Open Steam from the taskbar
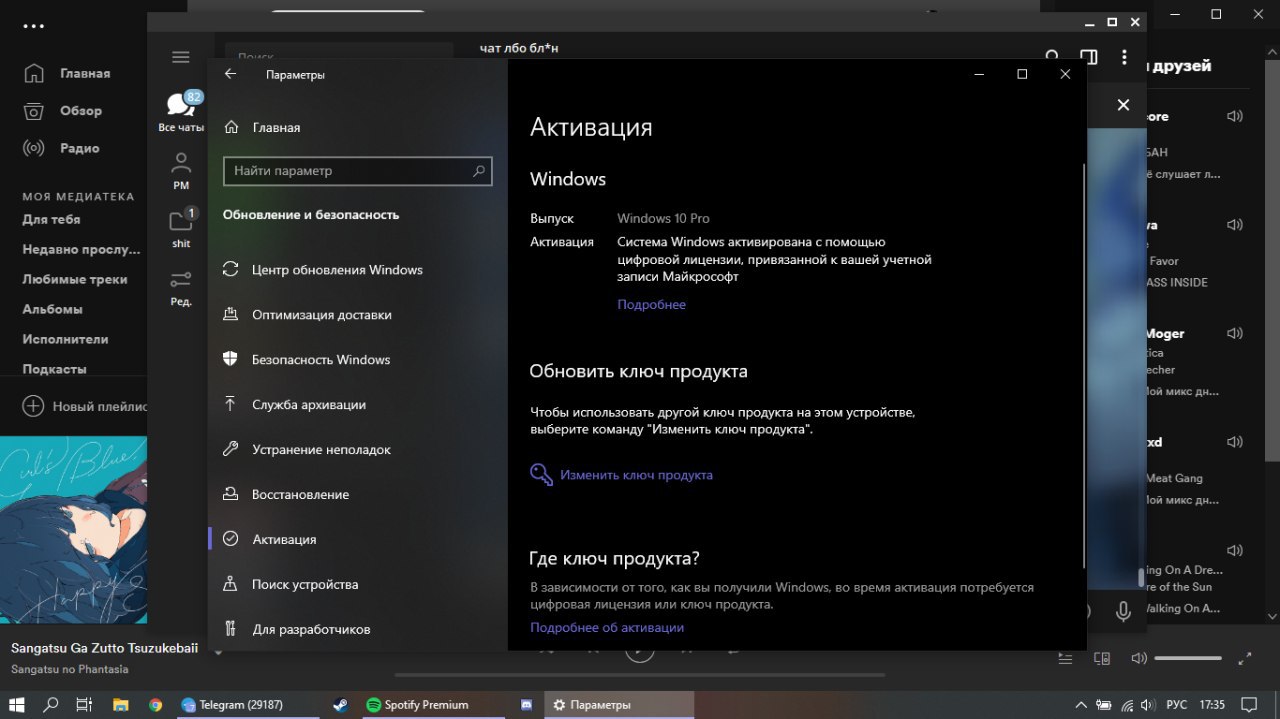Screen dimensions: 1280x719 click(x=341, y=705)
